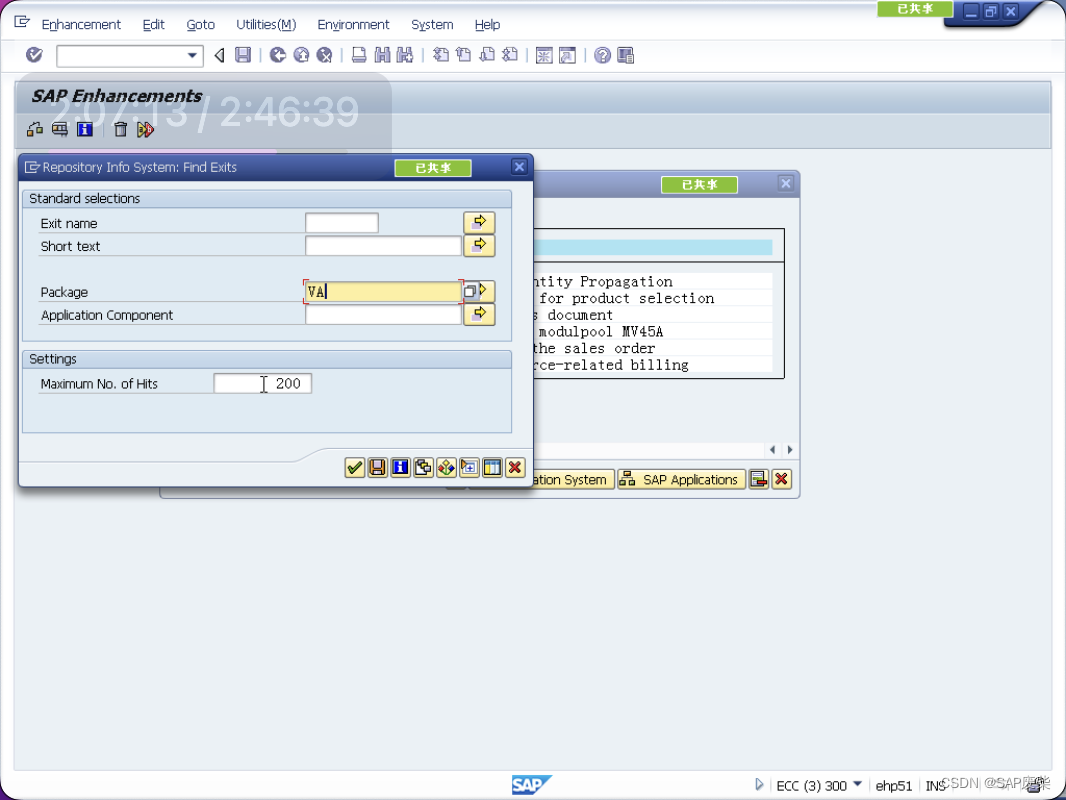Click the Create Shortcut icon
This screenshot has height=800, width=1066.
tap(567, 55)
